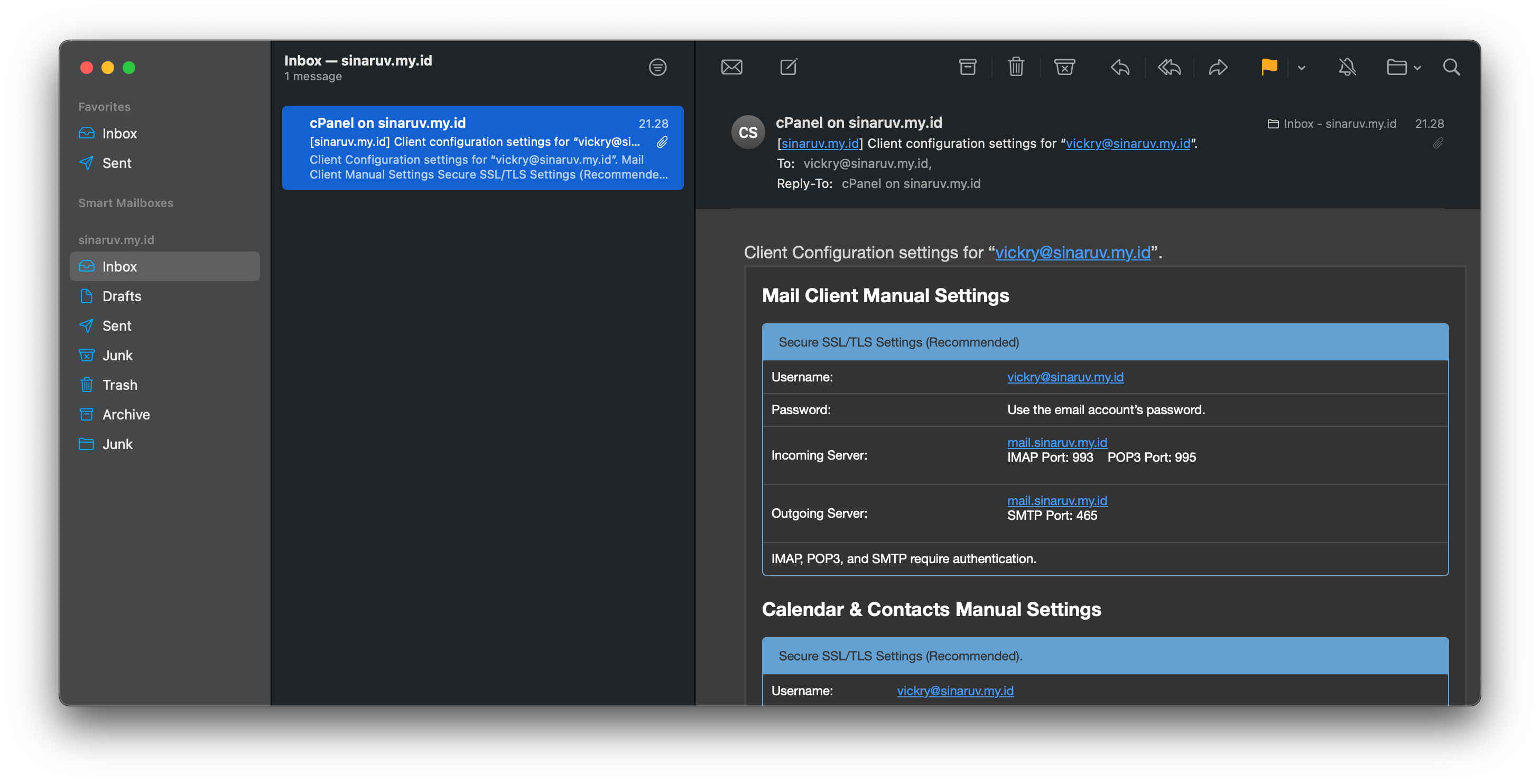Reply all to the message
Image resolution: width=1540 pixels, height=784 pixels.
click(1169, 67)
